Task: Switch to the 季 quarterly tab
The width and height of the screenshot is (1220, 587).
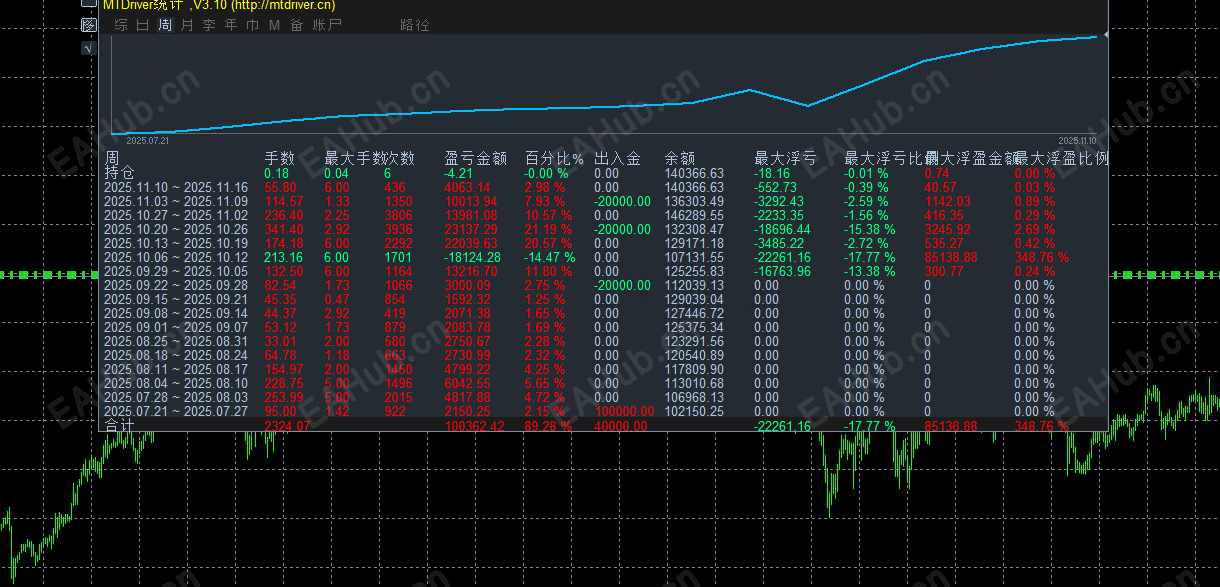Action: (x=209, y=25)
